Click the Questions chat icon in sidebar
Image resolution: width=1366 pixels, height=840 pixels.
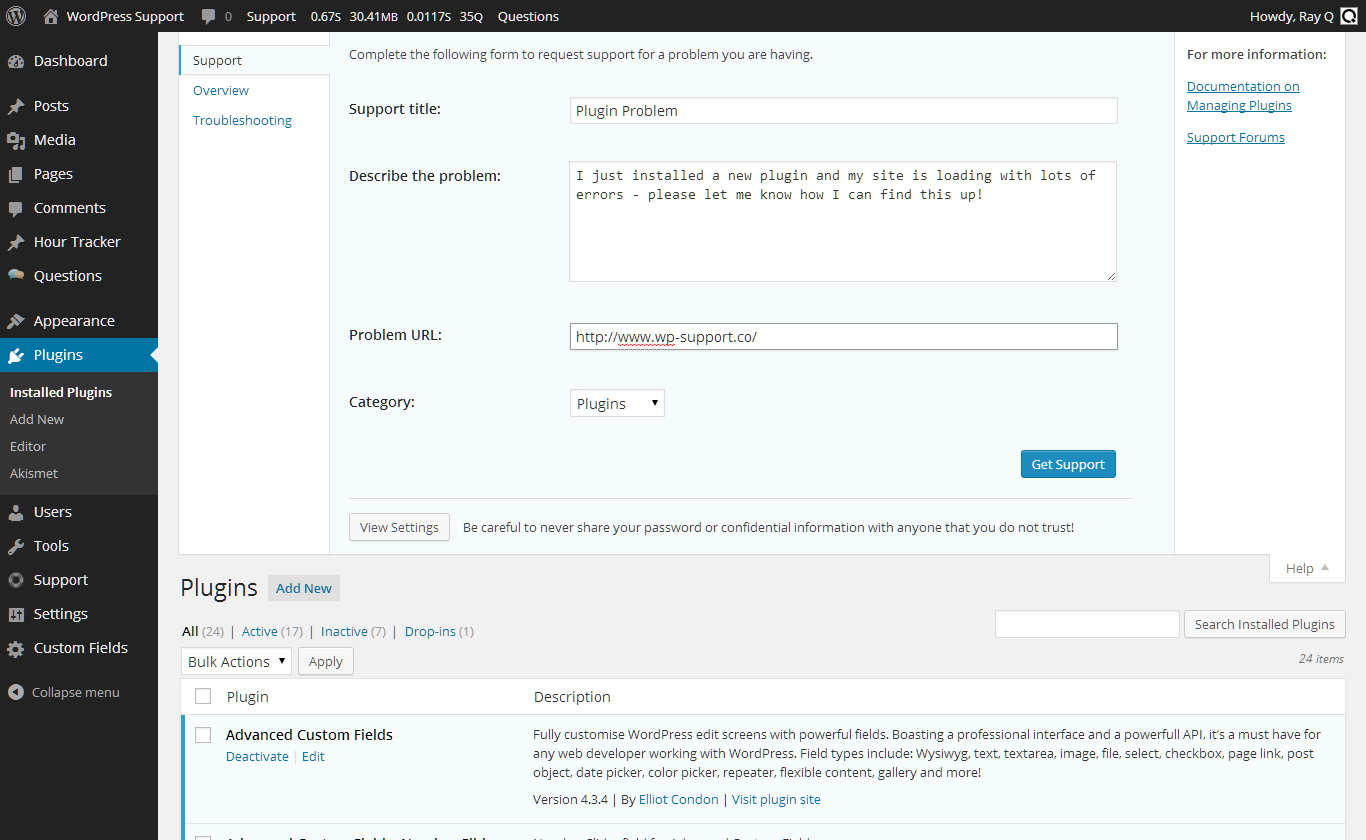click(x=16, y=275)
